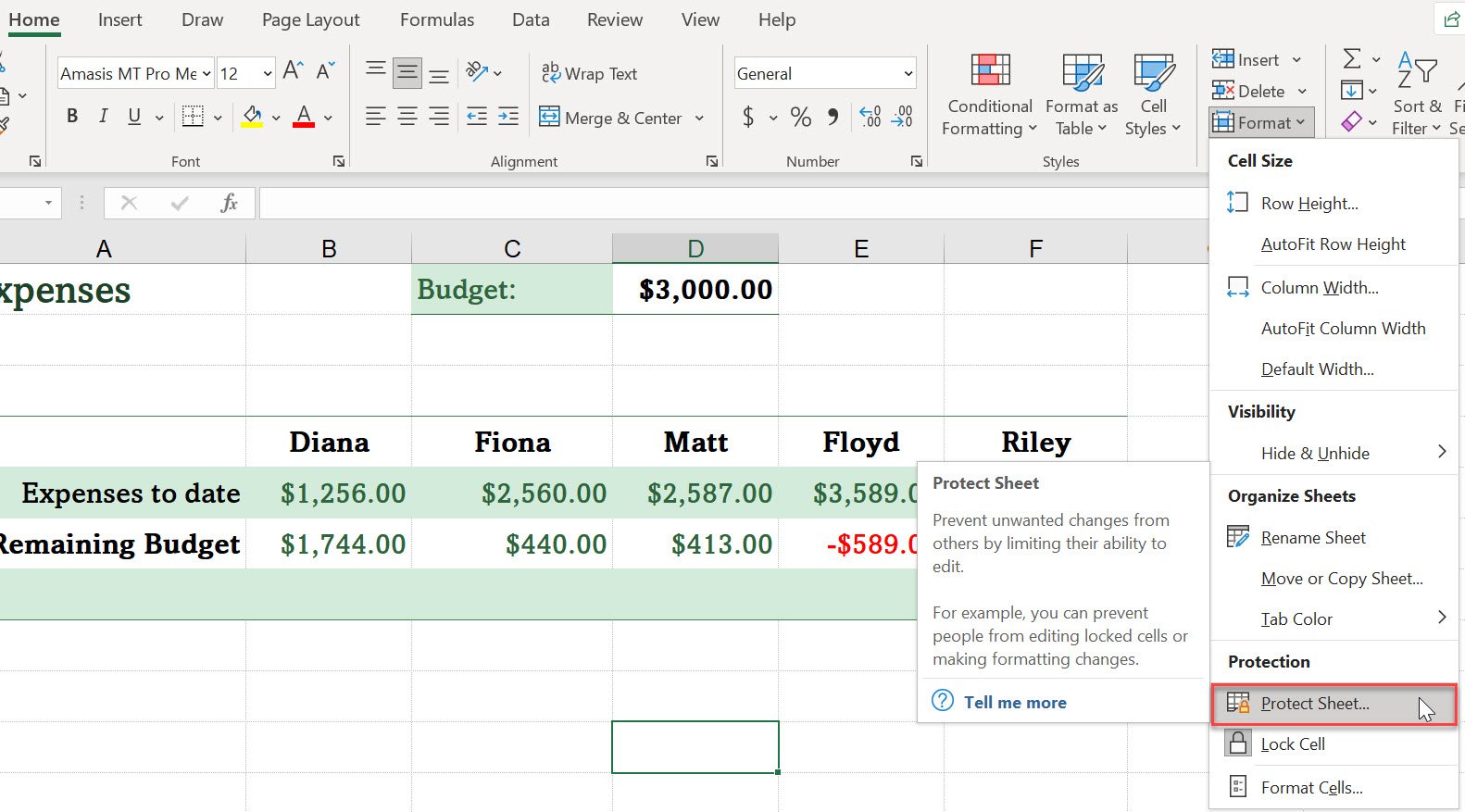Apply red font color
This screenshot has height=812, width=1465.
(303, 117)
